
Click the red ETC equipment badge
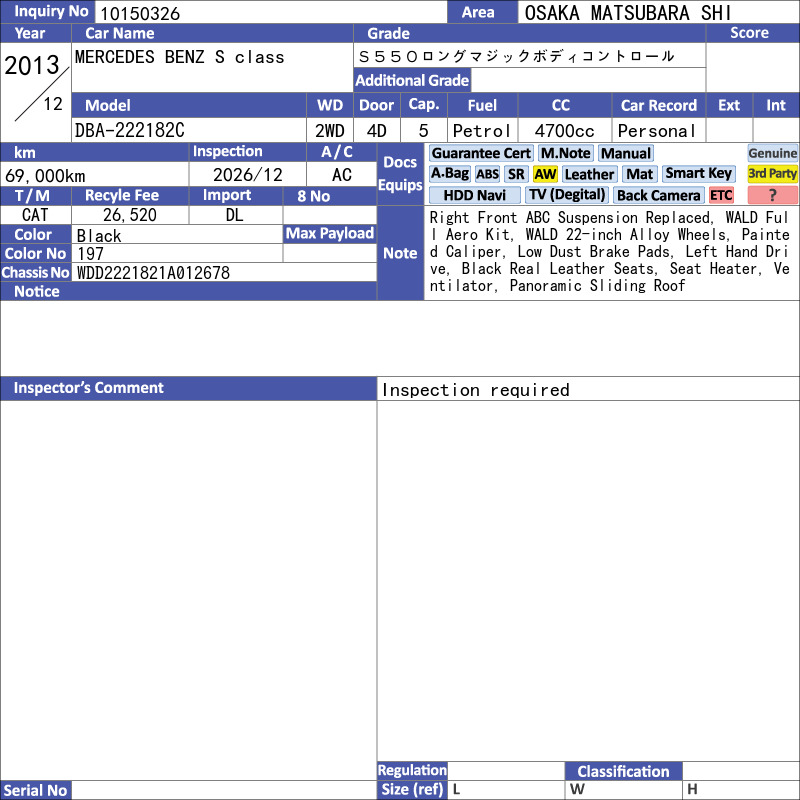pos(721,195)
